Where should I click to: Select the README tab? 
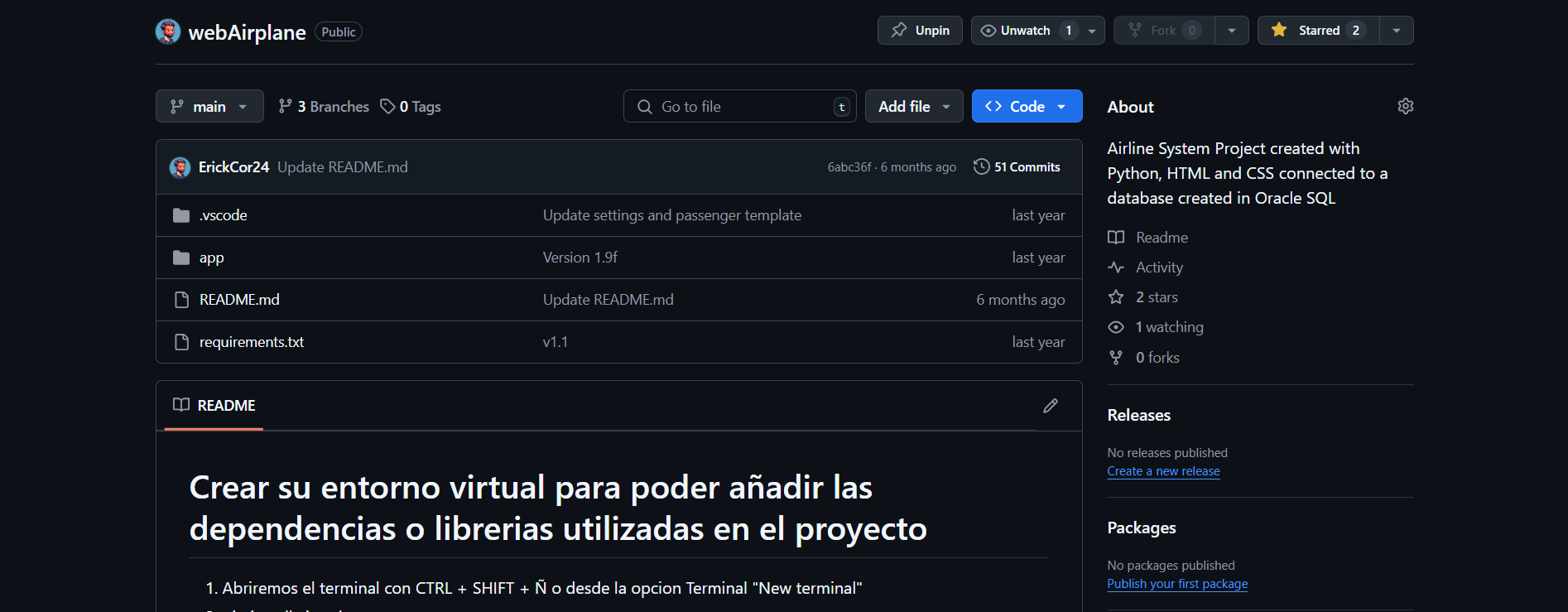coord(214,406)
